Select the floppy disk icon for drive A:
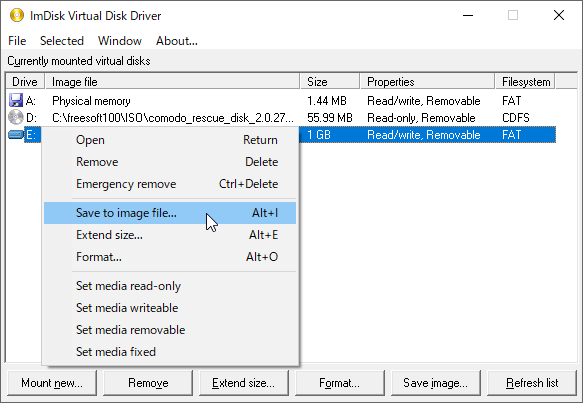This screenshot has width=583, height=403. [16, 101]
